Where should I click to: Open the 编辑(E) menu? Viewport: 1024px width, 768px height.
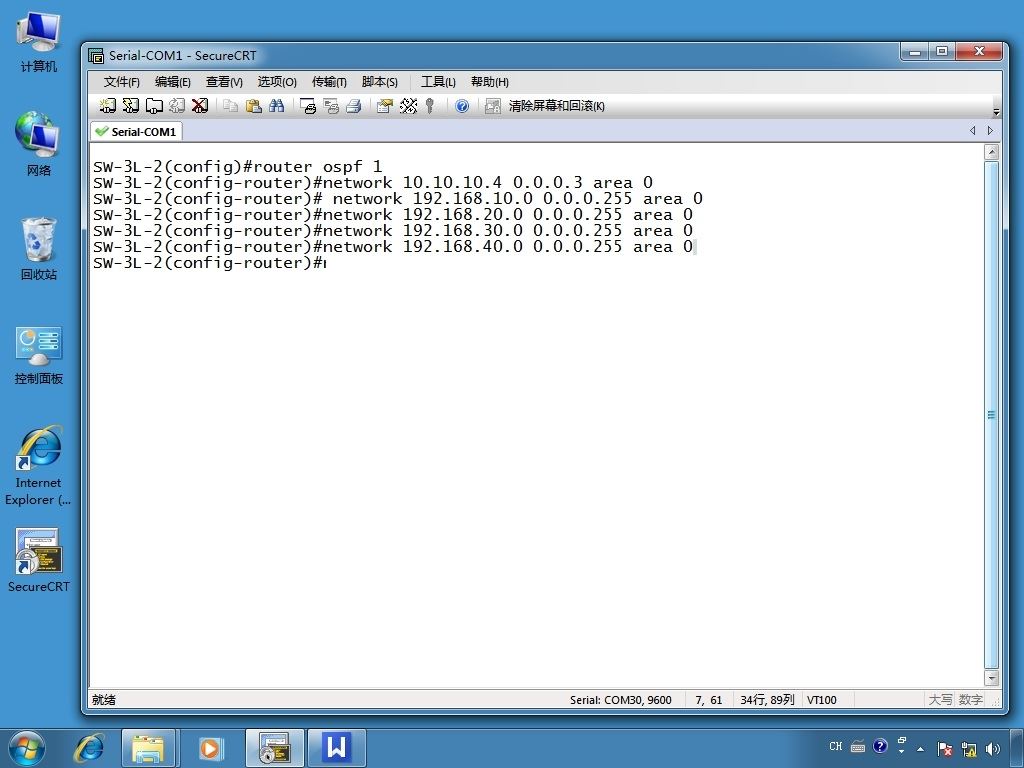pos(172,82)
